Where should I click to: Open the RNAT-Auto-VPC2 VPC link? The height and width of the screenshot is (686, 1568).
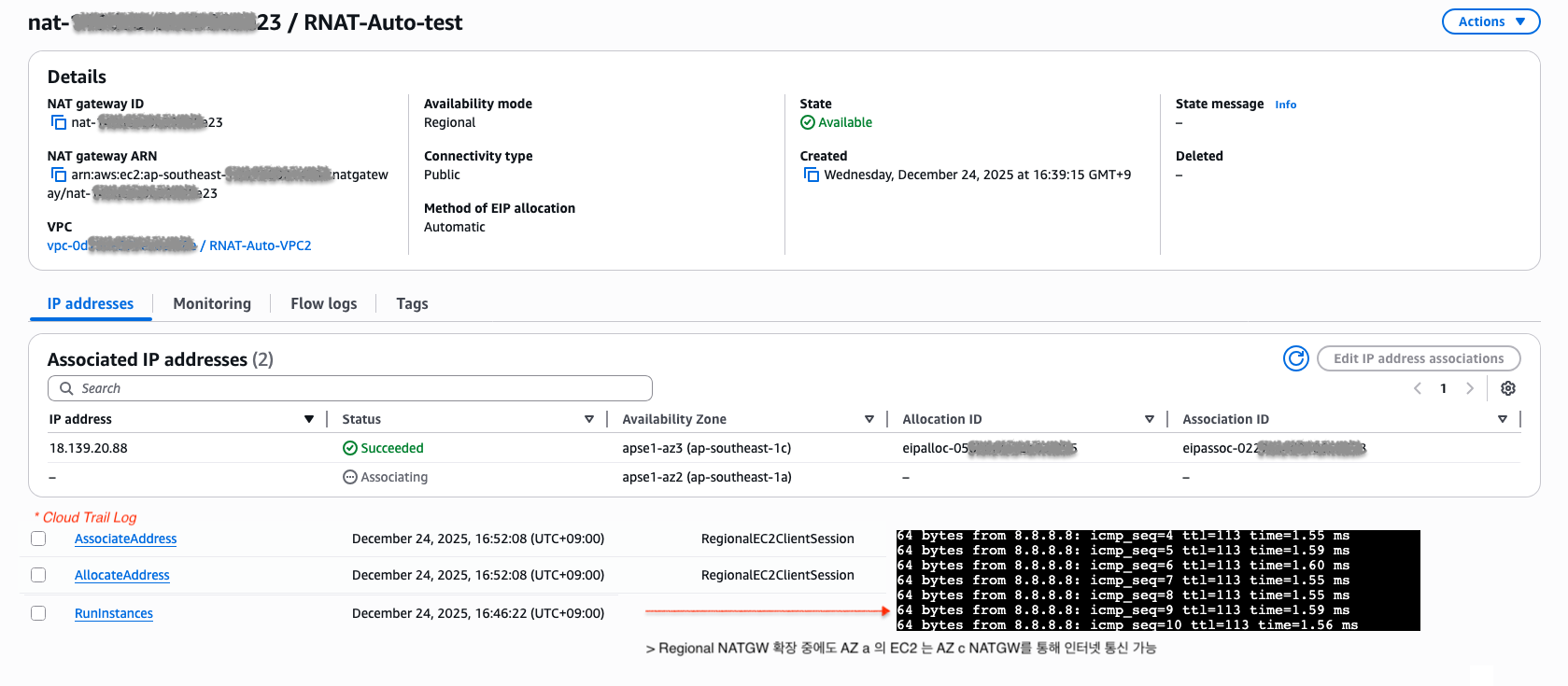260,245
